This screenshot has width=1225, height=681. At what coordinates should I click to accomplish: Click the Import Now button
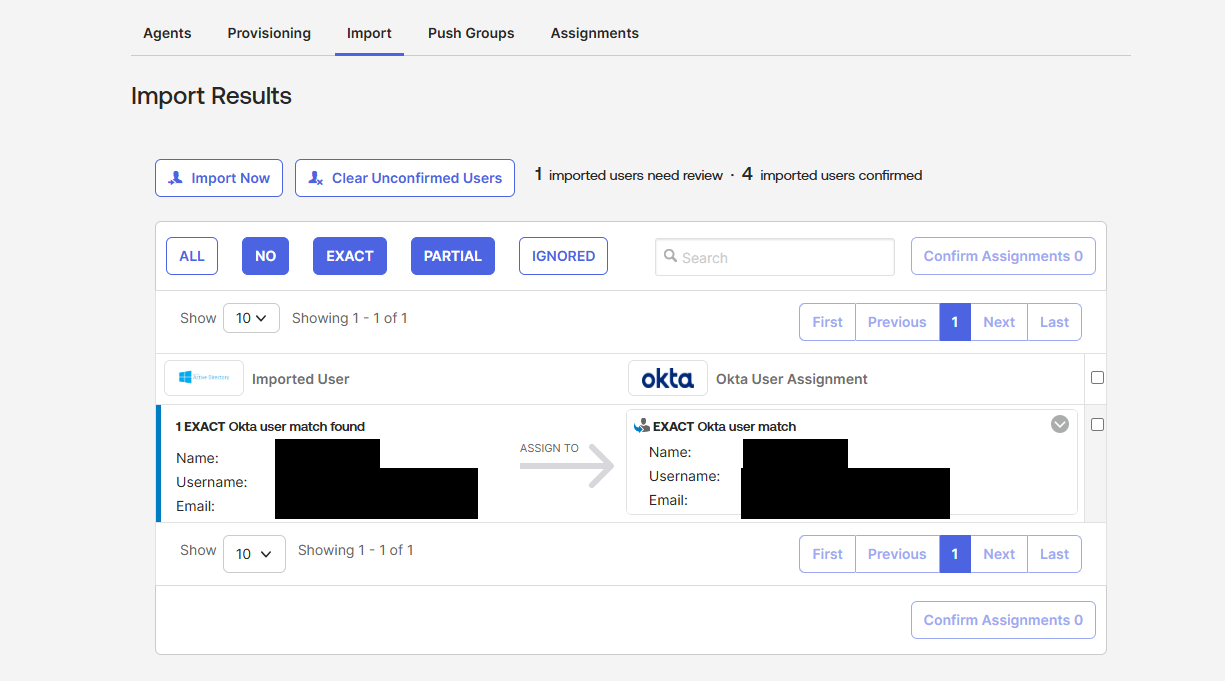pyautogui.click(x=219, y=178)
